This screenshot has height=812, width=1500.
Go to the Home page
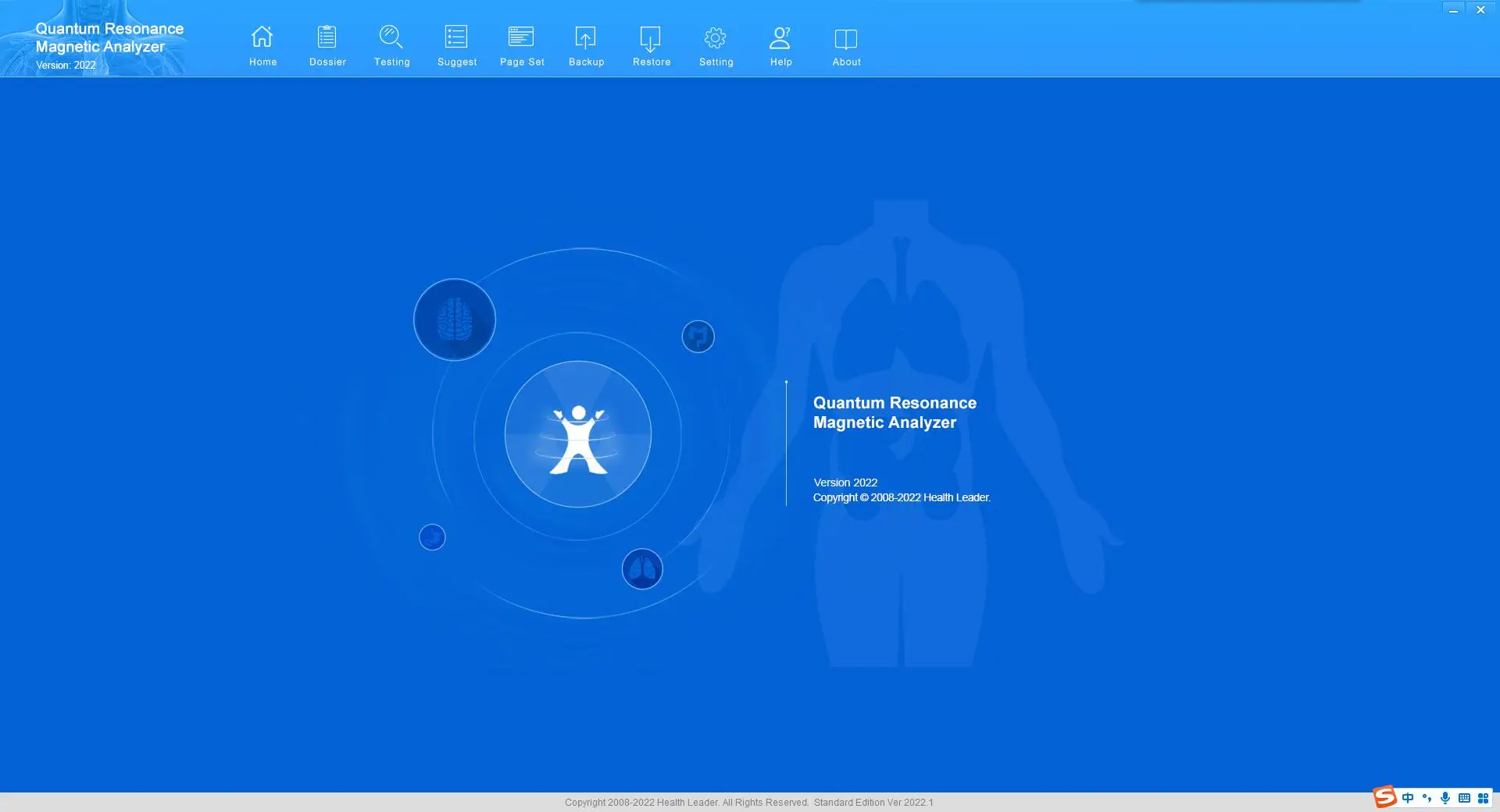[x=262, y=46]
